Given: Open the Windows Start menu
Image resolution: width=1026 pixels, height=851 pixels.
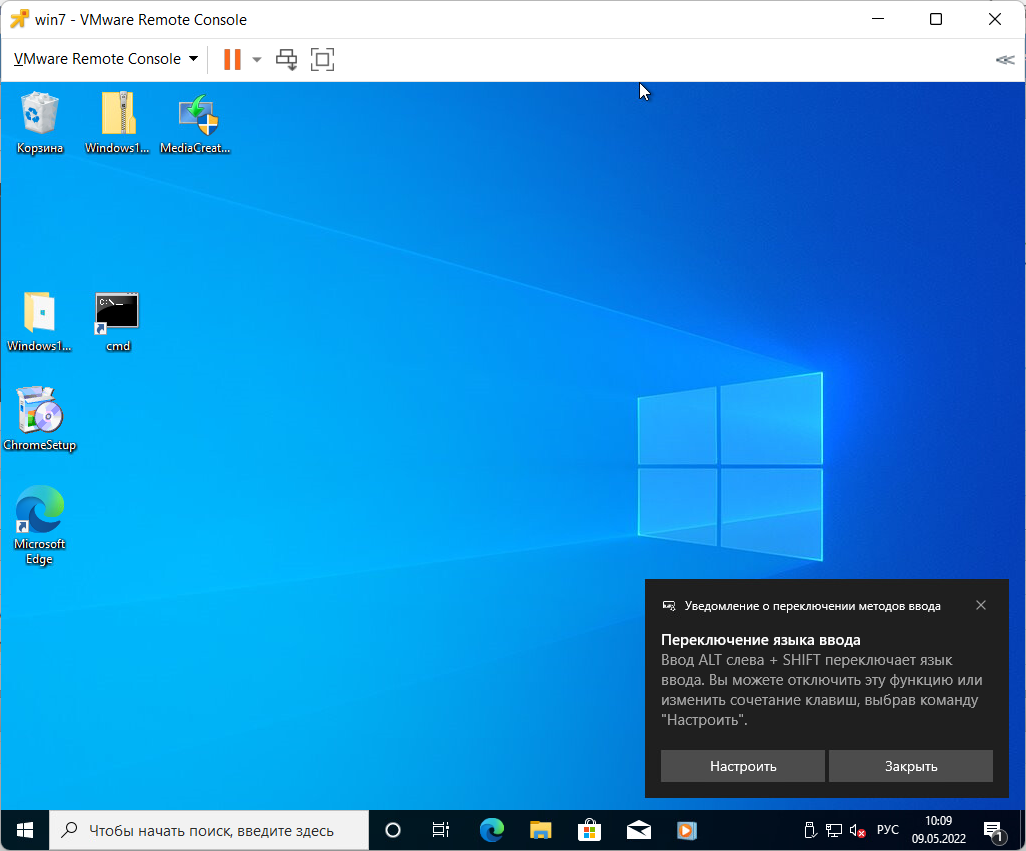Looking at the screenshot, I should (23, 830).
